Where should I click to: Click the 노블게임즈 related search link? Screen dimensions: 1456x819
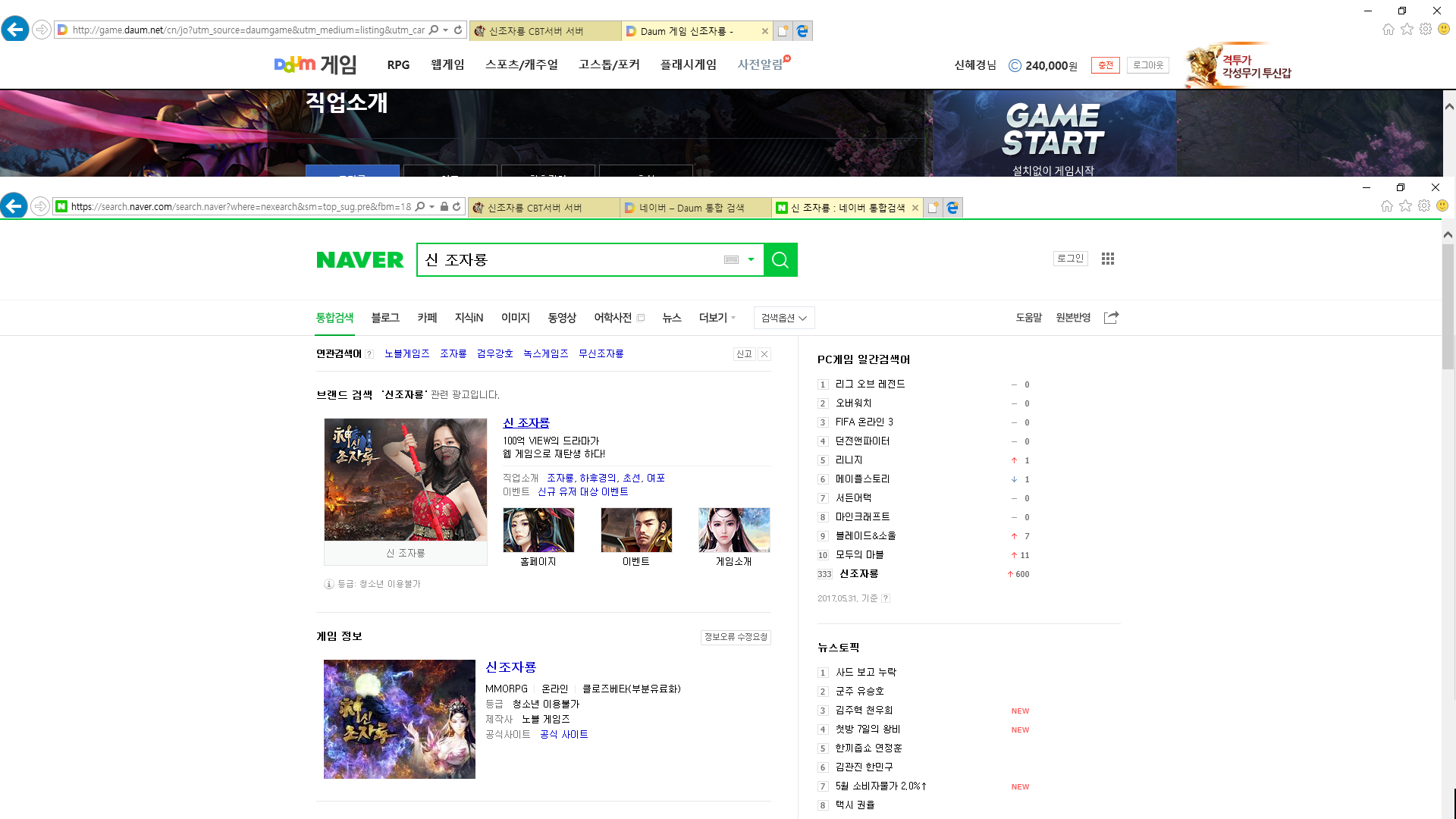coord(407,354)
